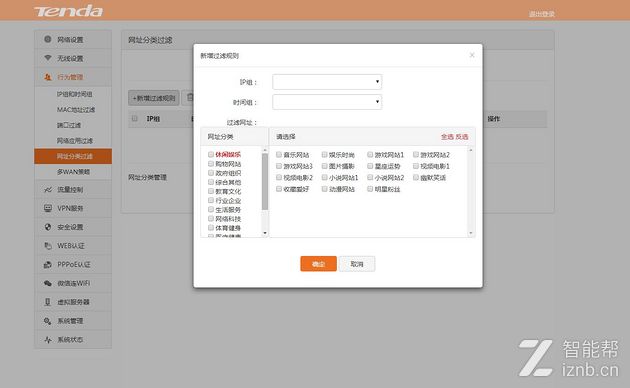Image resolution: width=630 pixels, height=388 pixels.
Task: Confirm with the orange 确定 button
Action: (x=318, y=264)
